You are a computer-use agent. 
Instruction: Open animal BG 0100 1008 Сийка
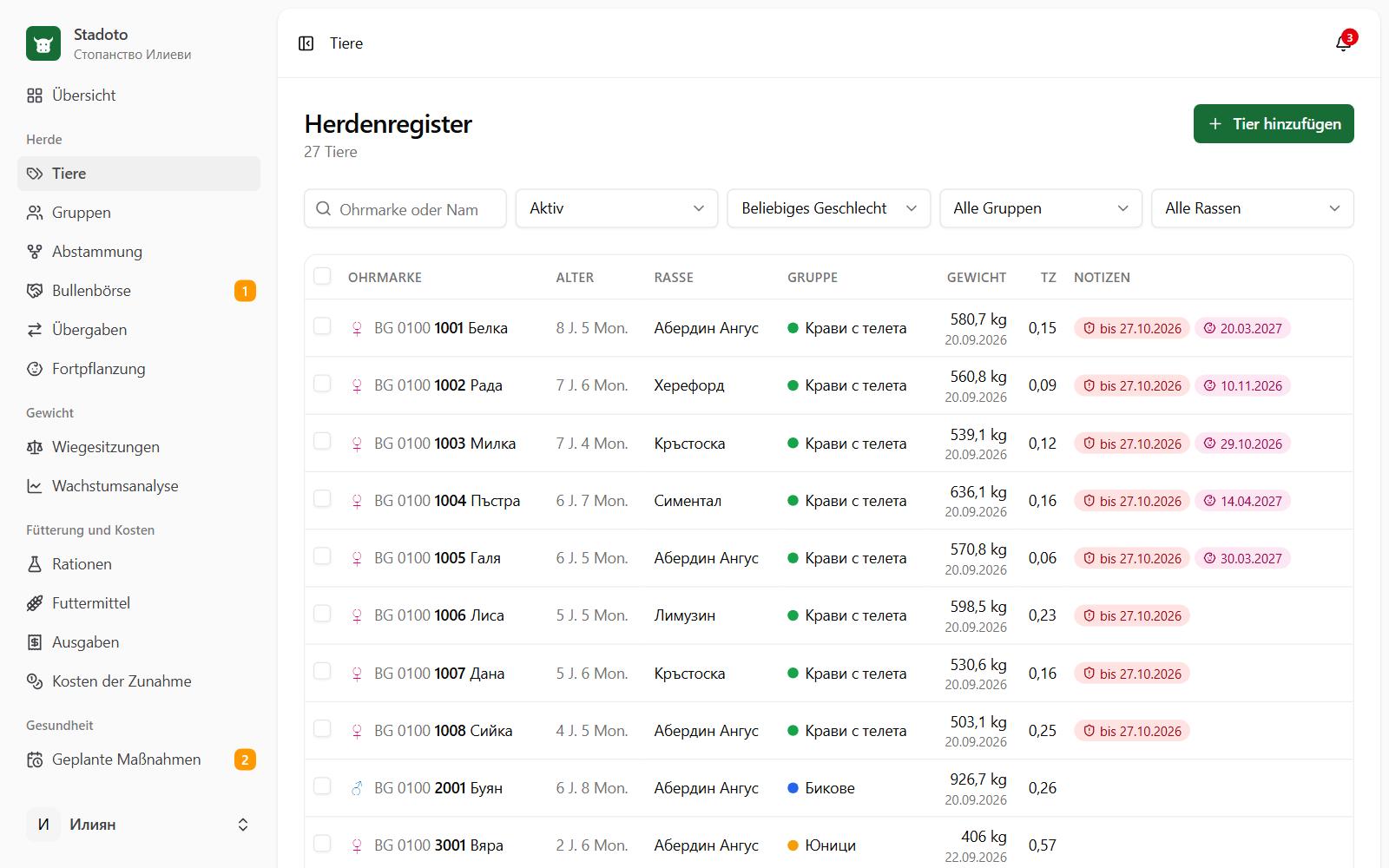tap(443, 731)
